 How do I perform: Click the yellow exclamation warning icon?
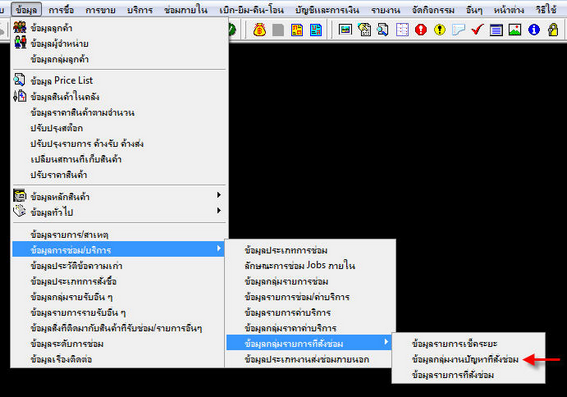[440, 30]
